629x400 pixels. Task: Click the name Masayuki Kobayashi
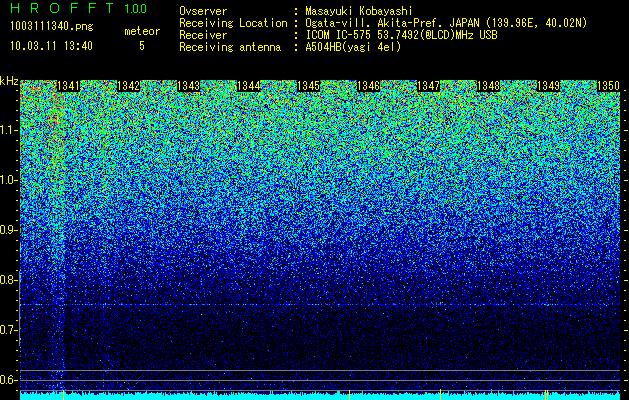[x=359, y=11]
